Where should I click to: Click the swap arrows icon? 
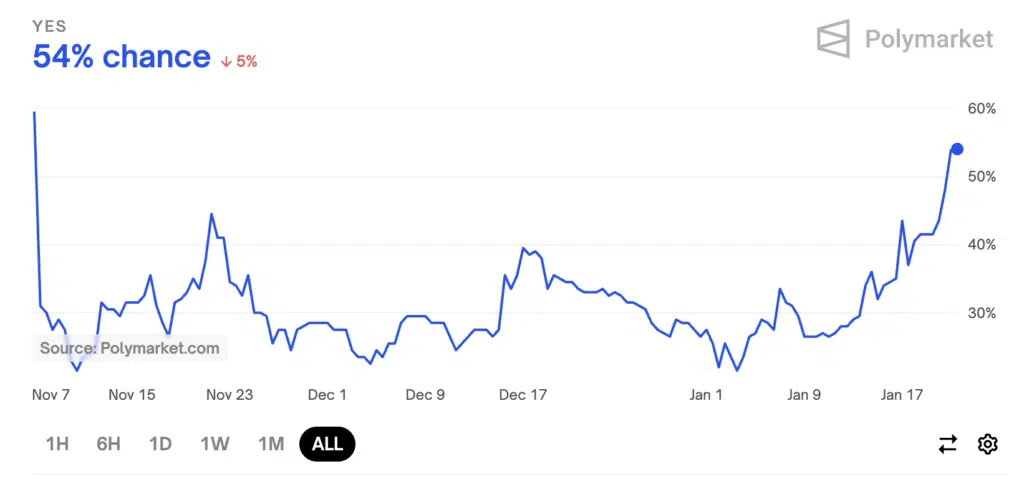948,444
